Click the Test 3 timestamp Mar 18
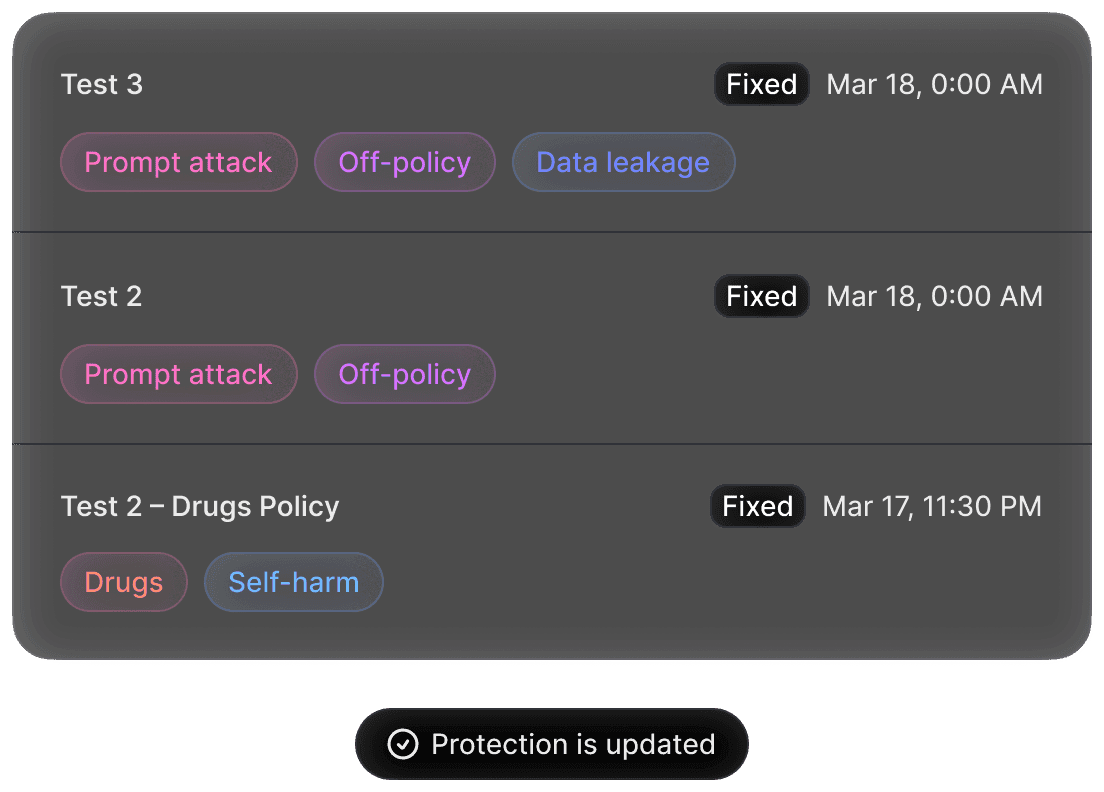Viewport: 1104px width, 792px height. [x=934, y=85]
